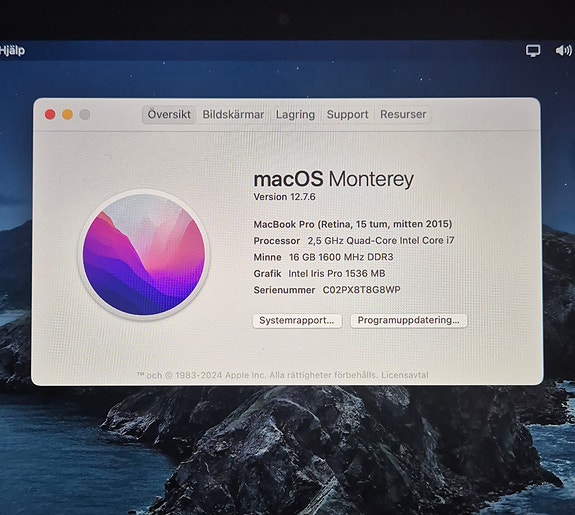Viewport: 575px width, 515px height.
Task: Click the macOS Monterey logo image
Action: click(x=144, y=255)
